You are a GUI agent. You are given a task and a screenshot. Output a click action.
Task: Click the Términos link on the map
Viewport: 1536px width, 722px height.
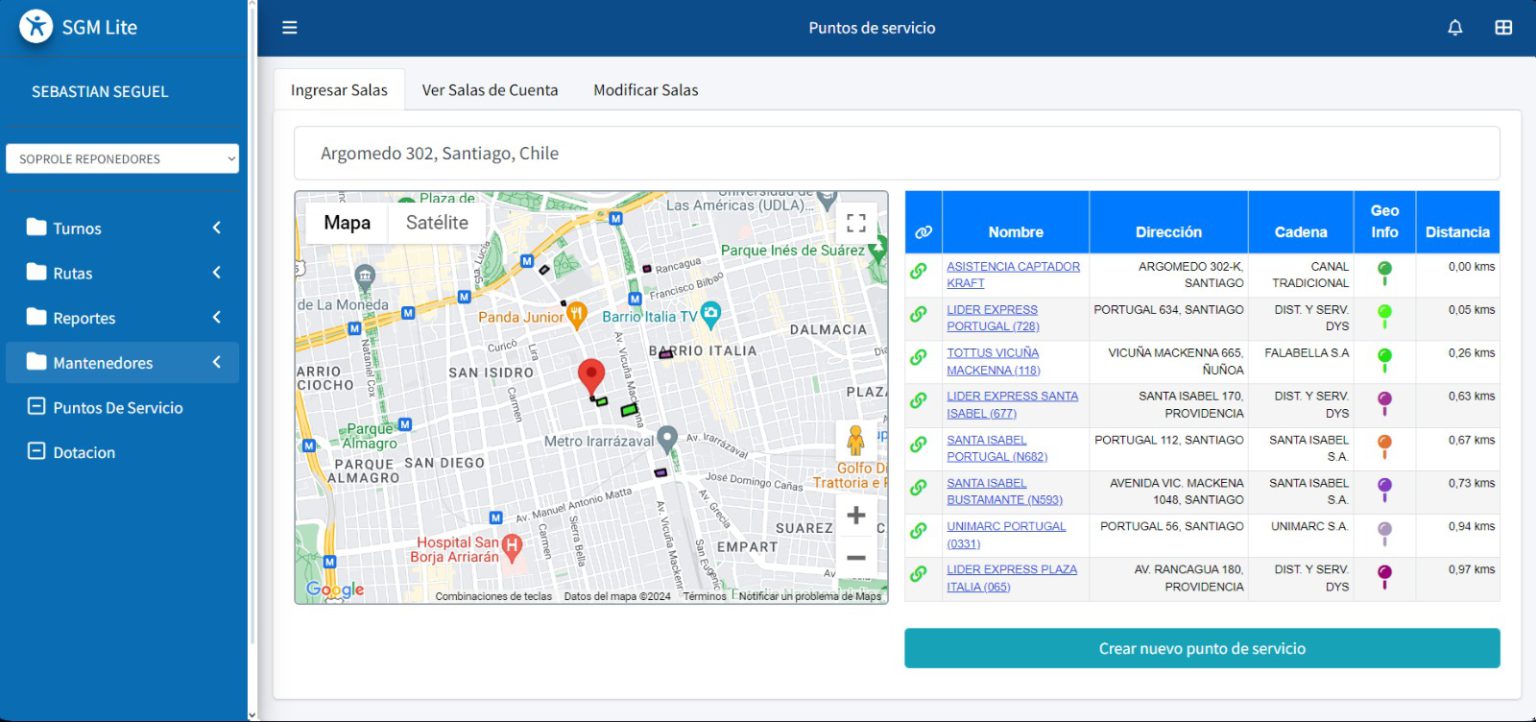tap(705, 596)
